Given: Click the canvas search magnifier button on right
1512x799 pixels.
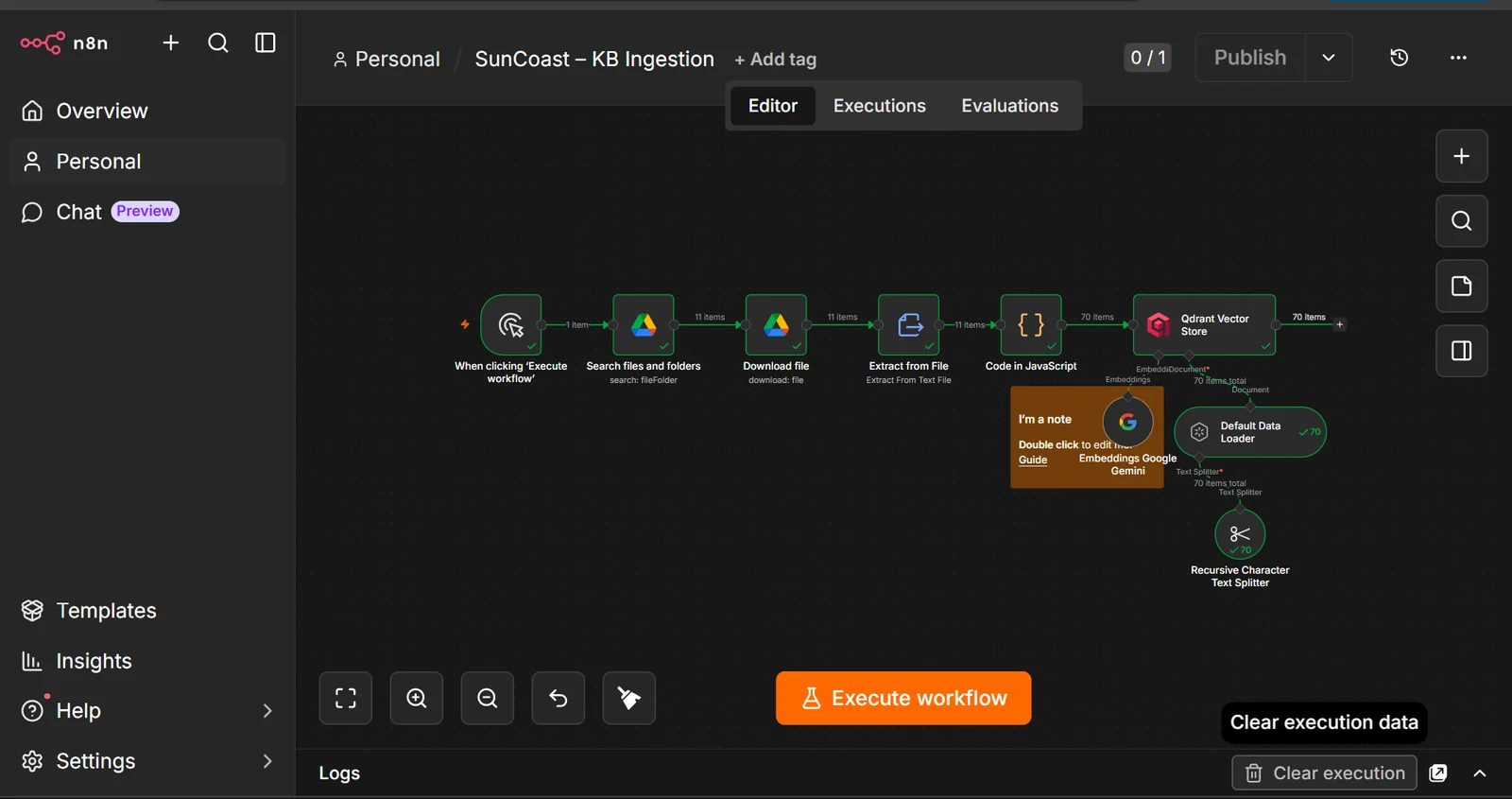Looking at the screenshot, I should coord(1462,221).
